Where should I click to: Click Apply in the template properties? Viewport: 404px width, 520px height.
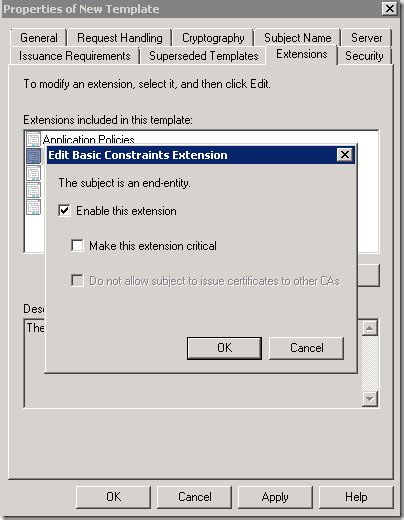tap(275, 497)
